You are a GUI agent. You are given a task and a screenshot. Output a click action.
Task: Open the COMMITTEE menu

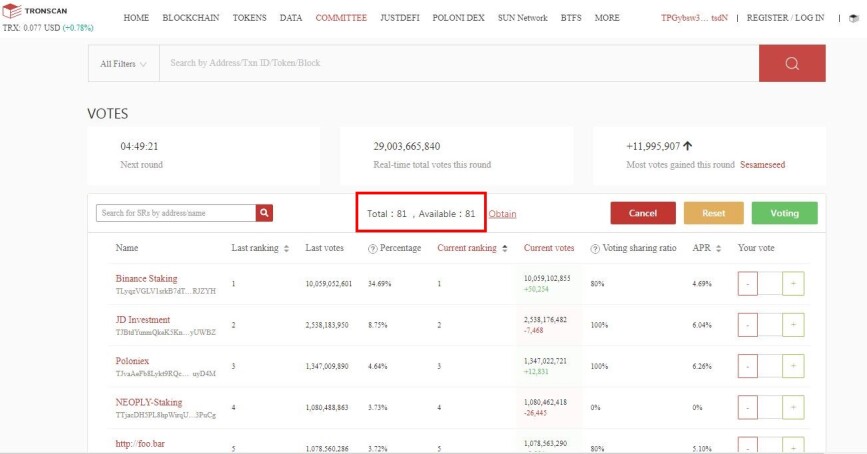click(x=341, y=18)
